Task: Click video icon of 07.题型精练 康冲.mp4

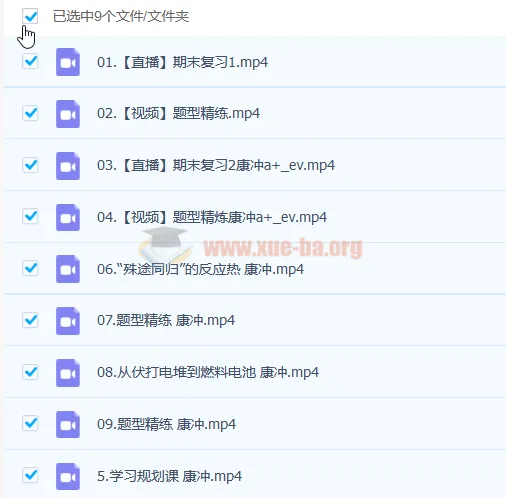Action: 68,321
